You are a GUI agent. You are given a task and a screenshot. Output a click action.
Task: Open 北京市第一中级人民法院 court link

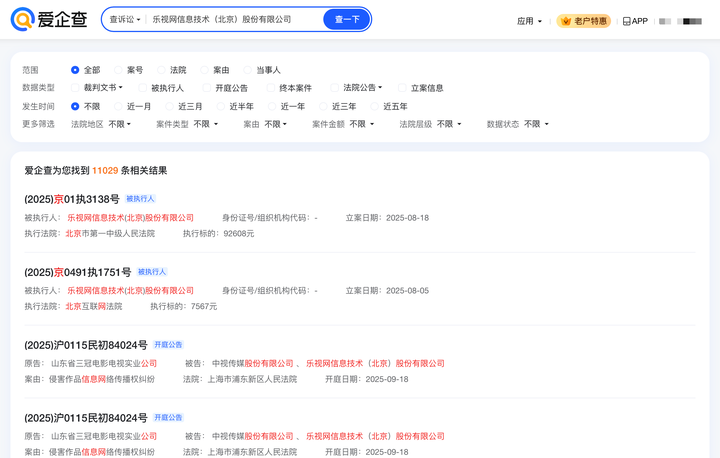pos(110,233)
